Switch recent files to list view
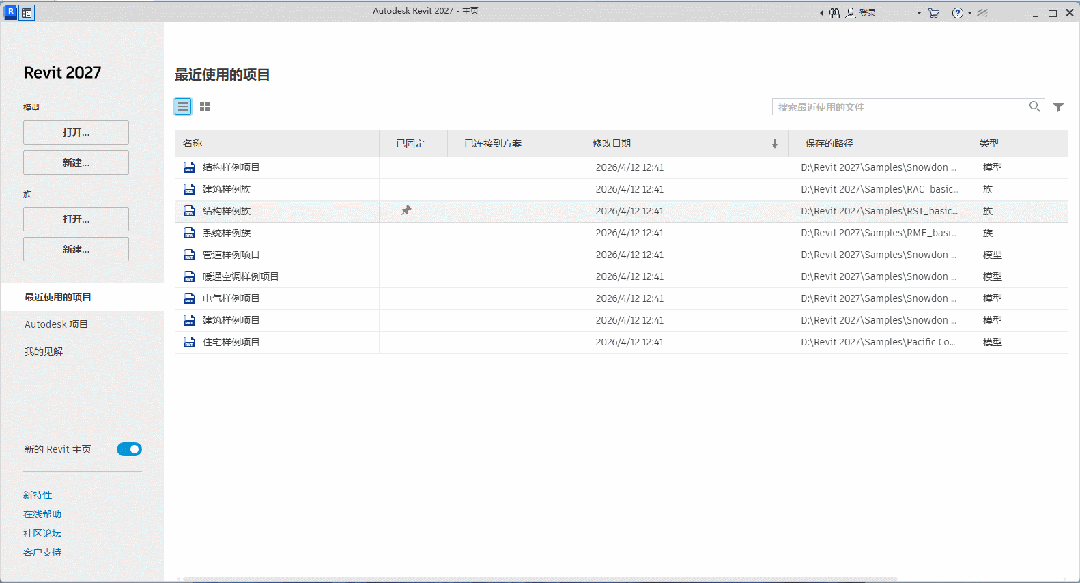Viewport: 1080px width, 583px height. point(183,106)
